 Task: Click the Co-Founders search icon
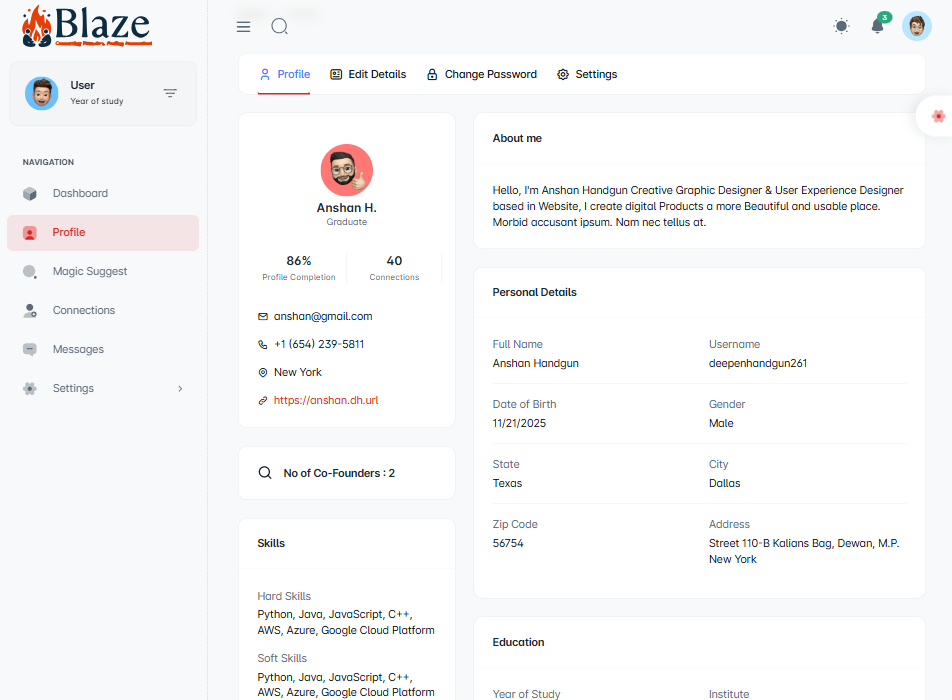coord(265,473)
